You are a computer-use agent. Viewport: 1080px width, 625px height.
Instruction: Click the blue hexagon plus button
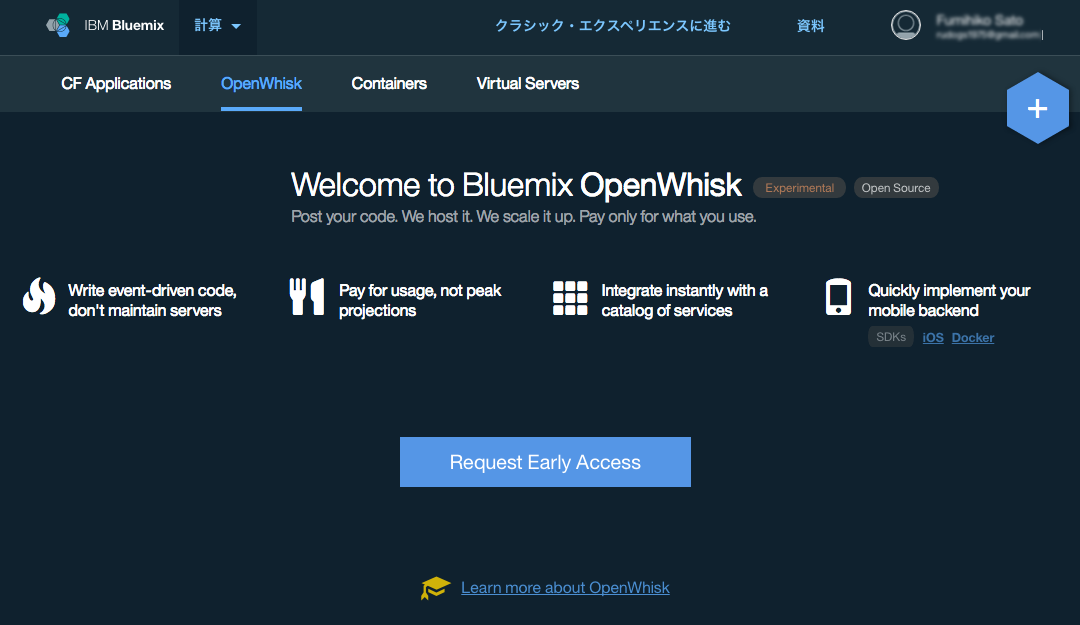pos(1037,108)
